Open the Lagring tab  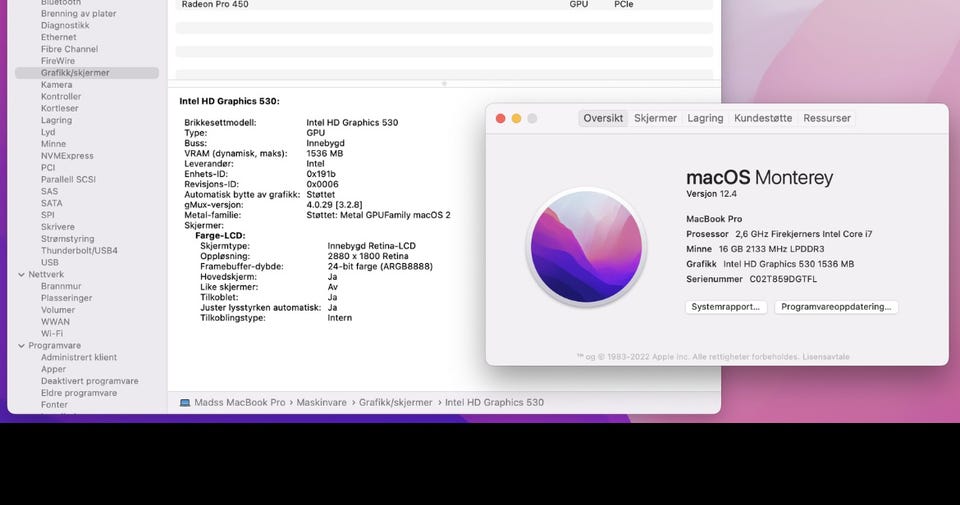[x=705, y=118]
